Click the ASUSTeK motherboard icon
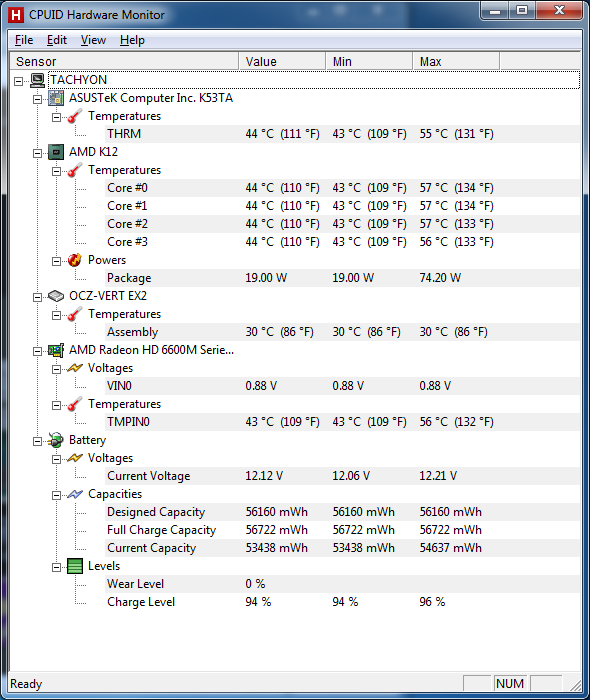This screenshot has width=590, height=700. 56,98
